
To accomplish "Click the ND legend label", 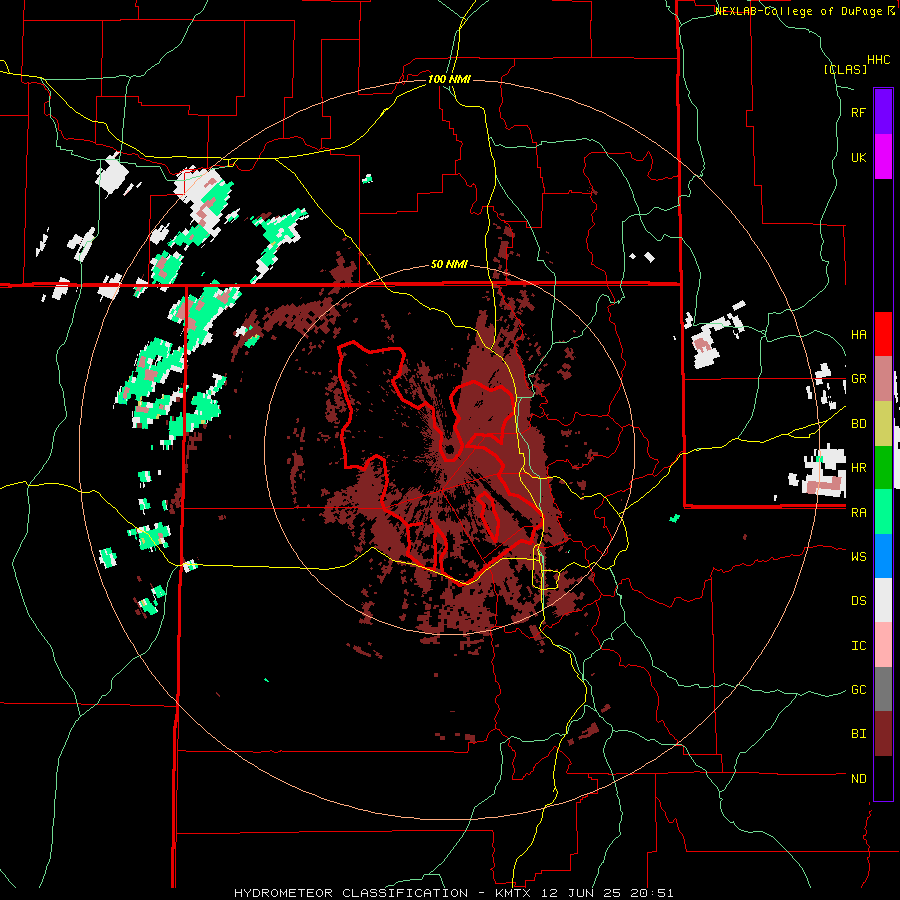I will [x=858, y=779].
